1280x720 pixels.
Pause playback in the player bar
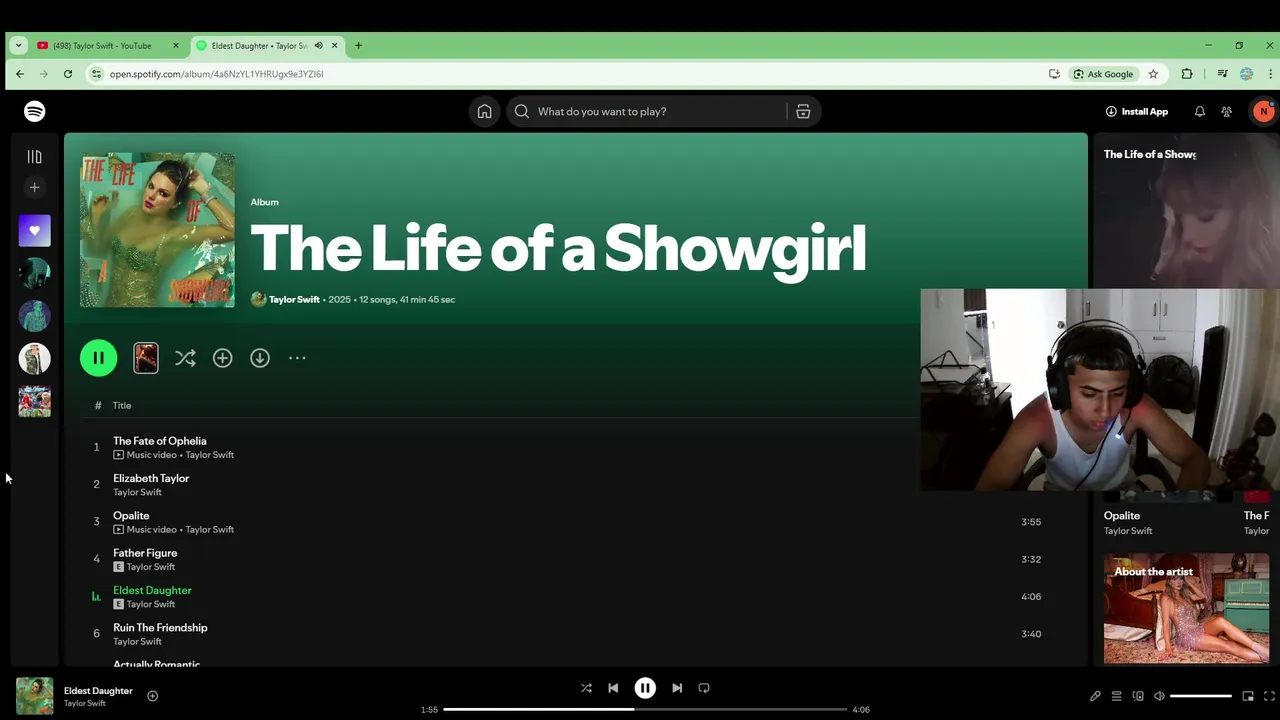click(x=645, y=688)
